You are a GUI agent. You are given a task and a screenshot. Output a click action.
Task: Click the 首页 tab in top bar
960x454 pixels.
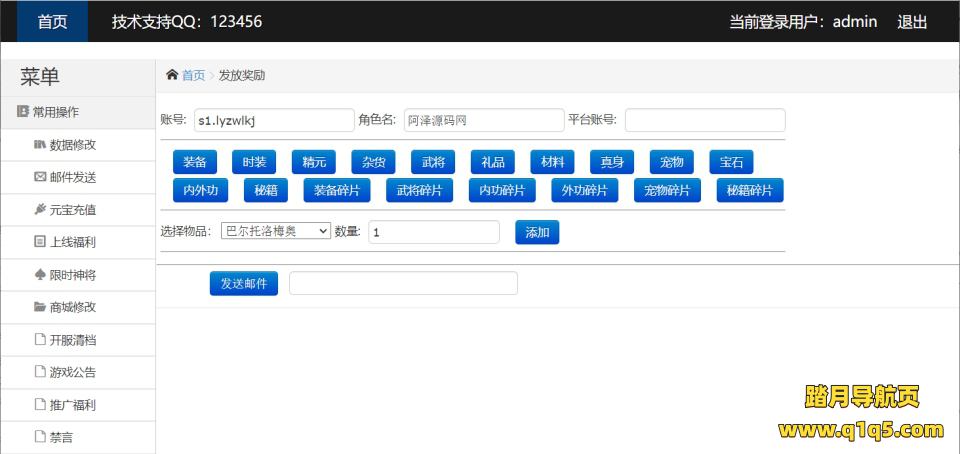point(52,21)
